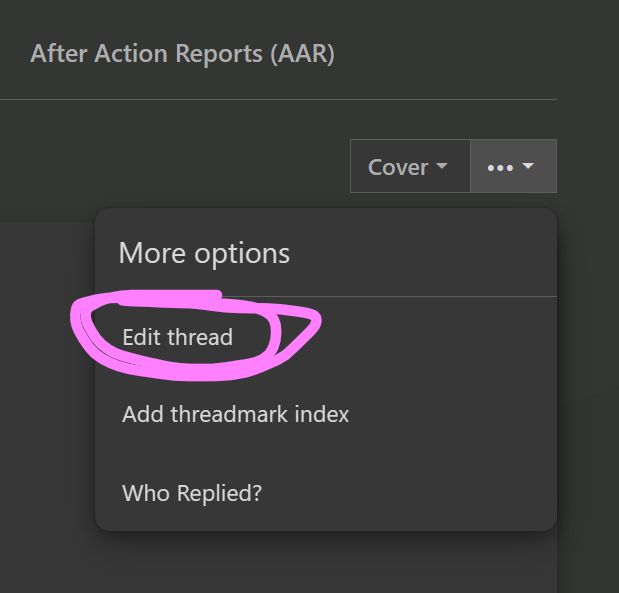Collapse the More options dropdown menu
This screenshot has width=619, height=593.
pos(513,167)
